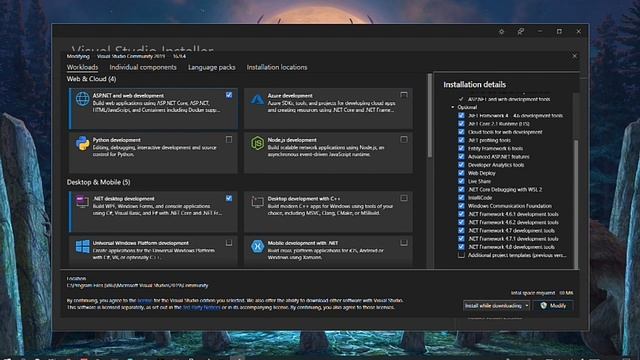The height and width of the screenshot is (360, 640).
Task: Uncheck Advanced ASP.NET features option
Action: coord(461,156)
